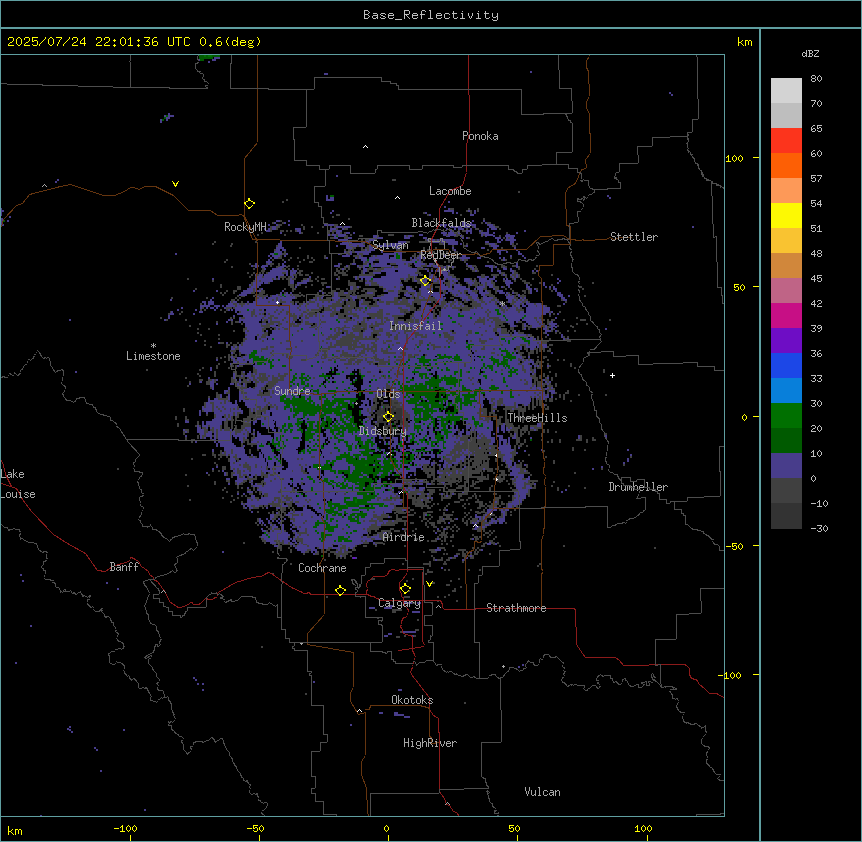
Task: Click the Innisfail city label
Action: point(415,326)
